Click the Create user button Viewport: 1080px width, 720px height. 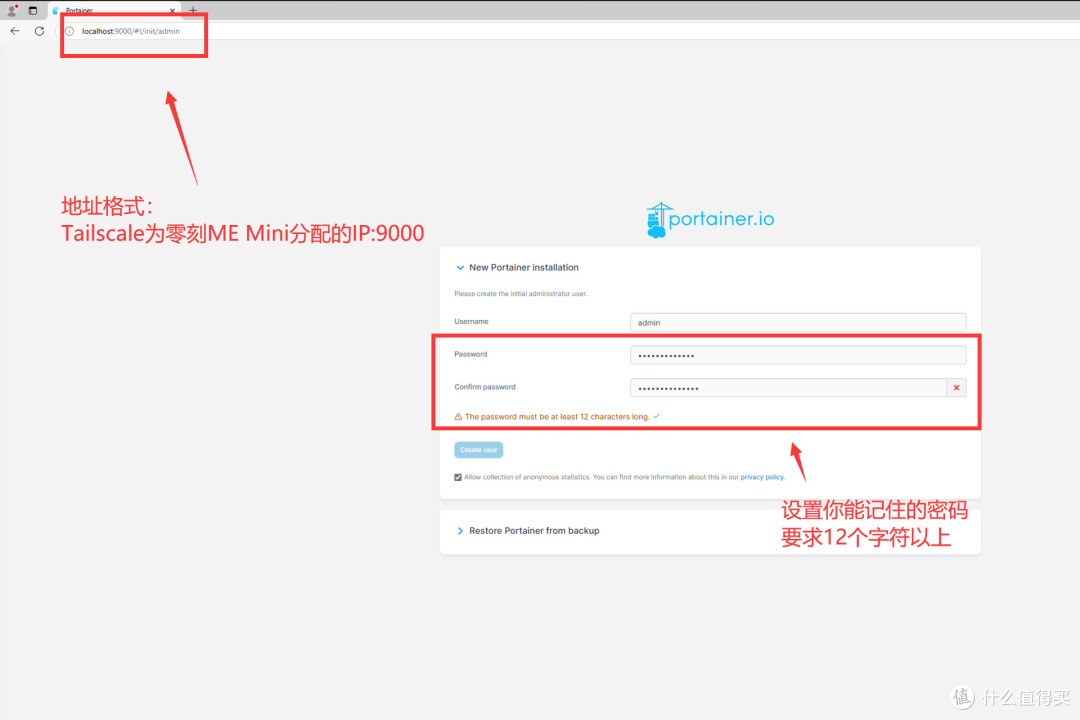(x=479, y=449)
